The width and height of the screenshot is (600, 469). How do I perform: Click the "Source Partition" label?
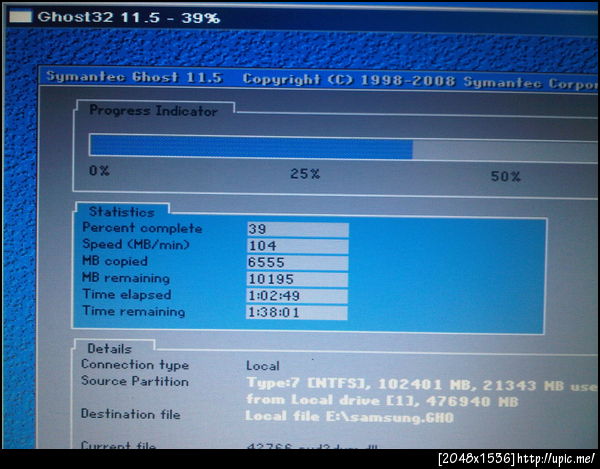(135, 381)
